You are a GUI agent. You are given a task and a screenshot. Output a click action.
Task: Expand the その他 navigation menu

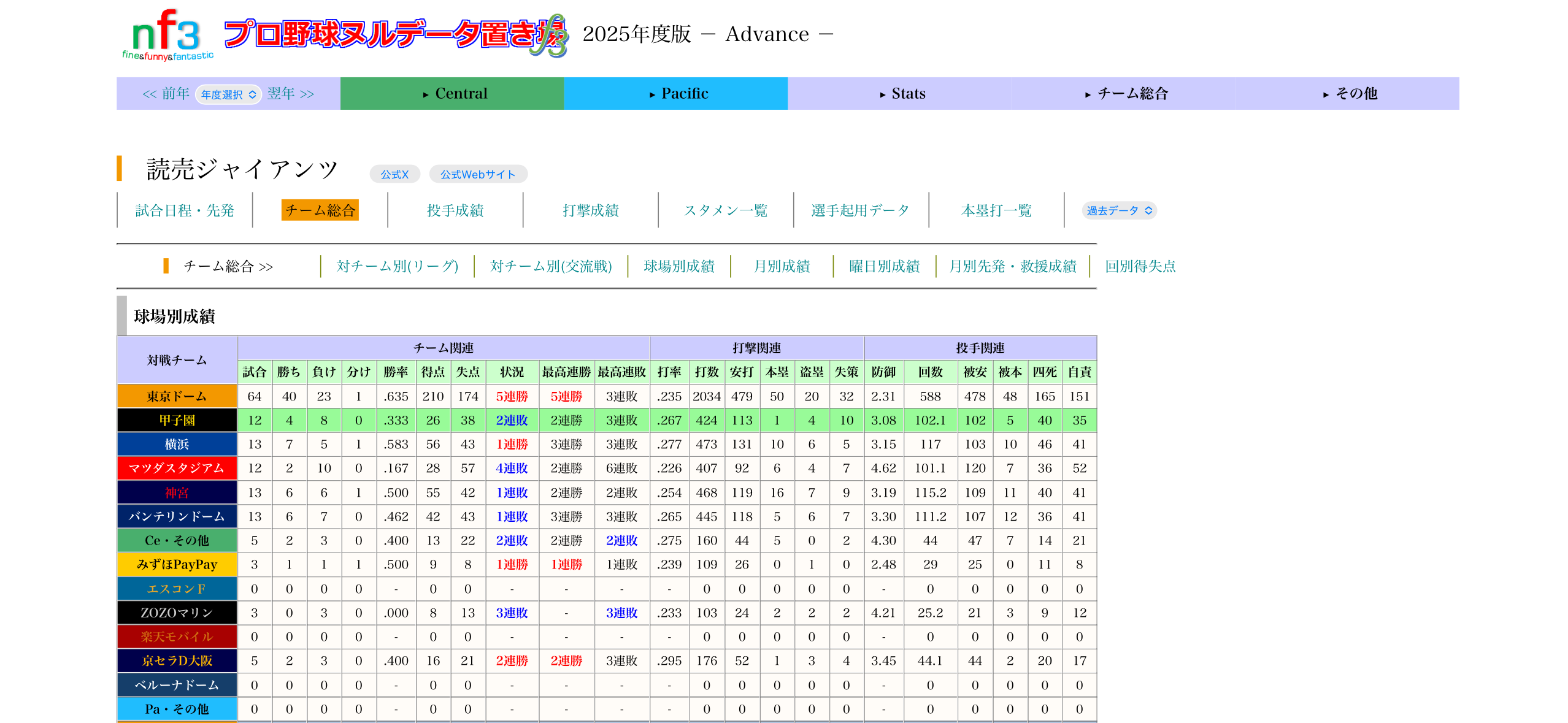1347,94
